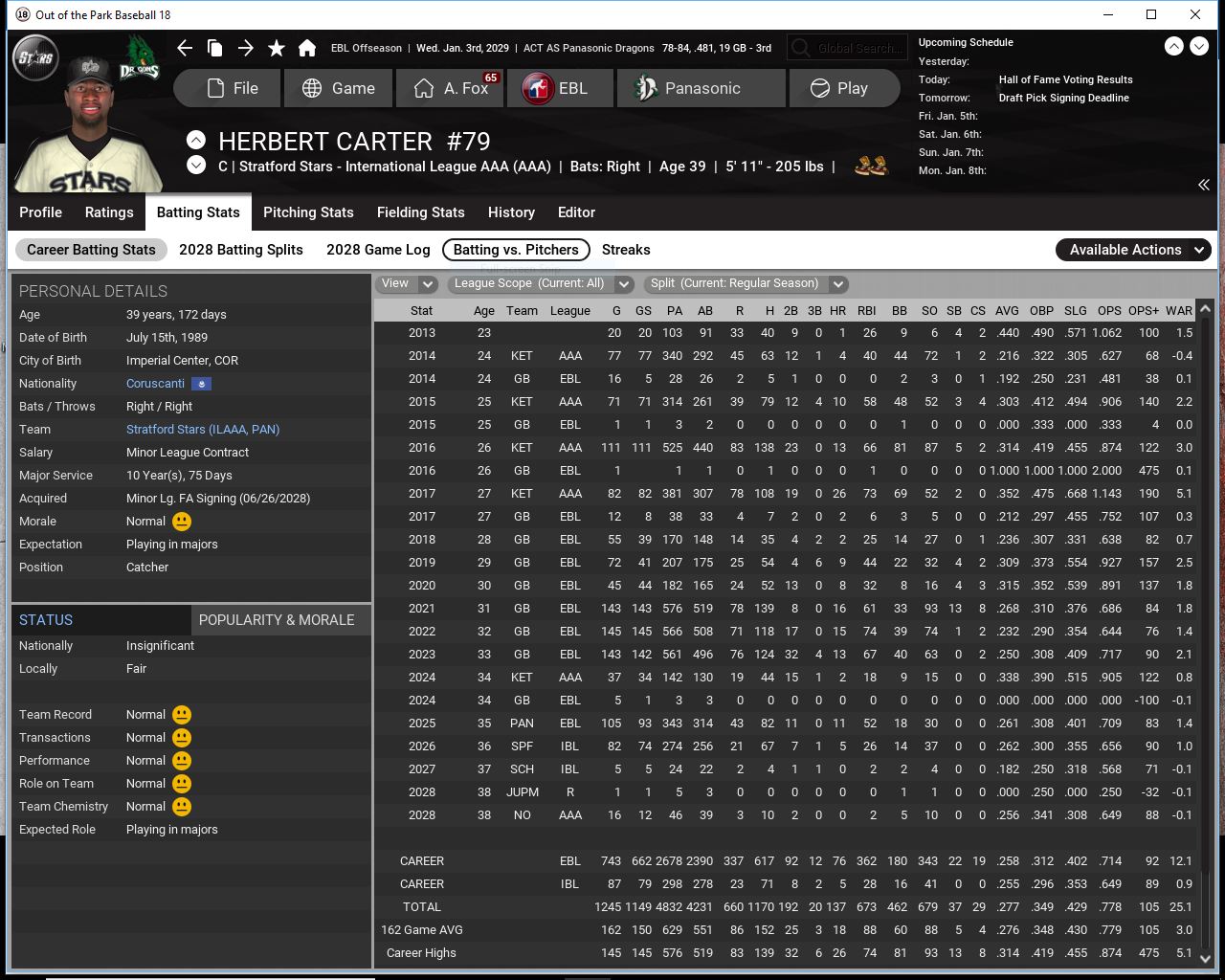
Task: Show the previous player using the up chevron
Action: [195, 140]
